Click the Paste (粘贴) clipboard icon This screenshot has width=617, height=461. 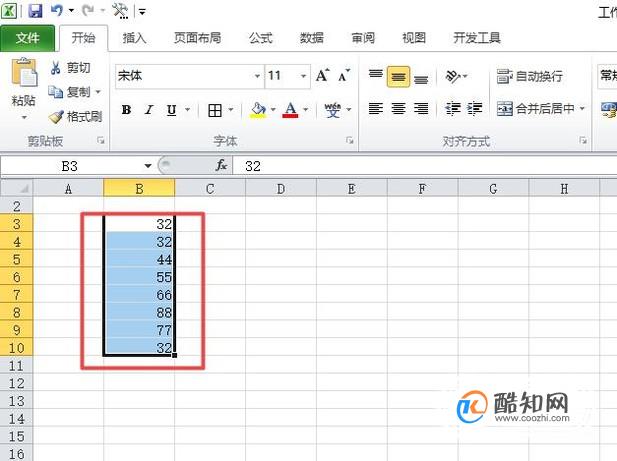(x=24, y=73)
